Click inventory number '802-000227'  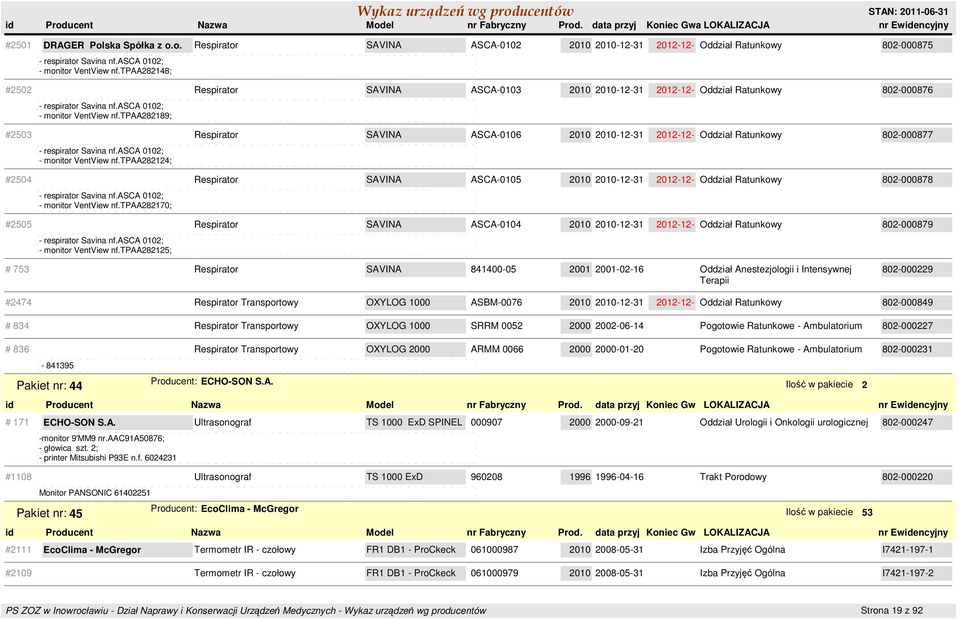pyautogui.click(x=907, y=326)
